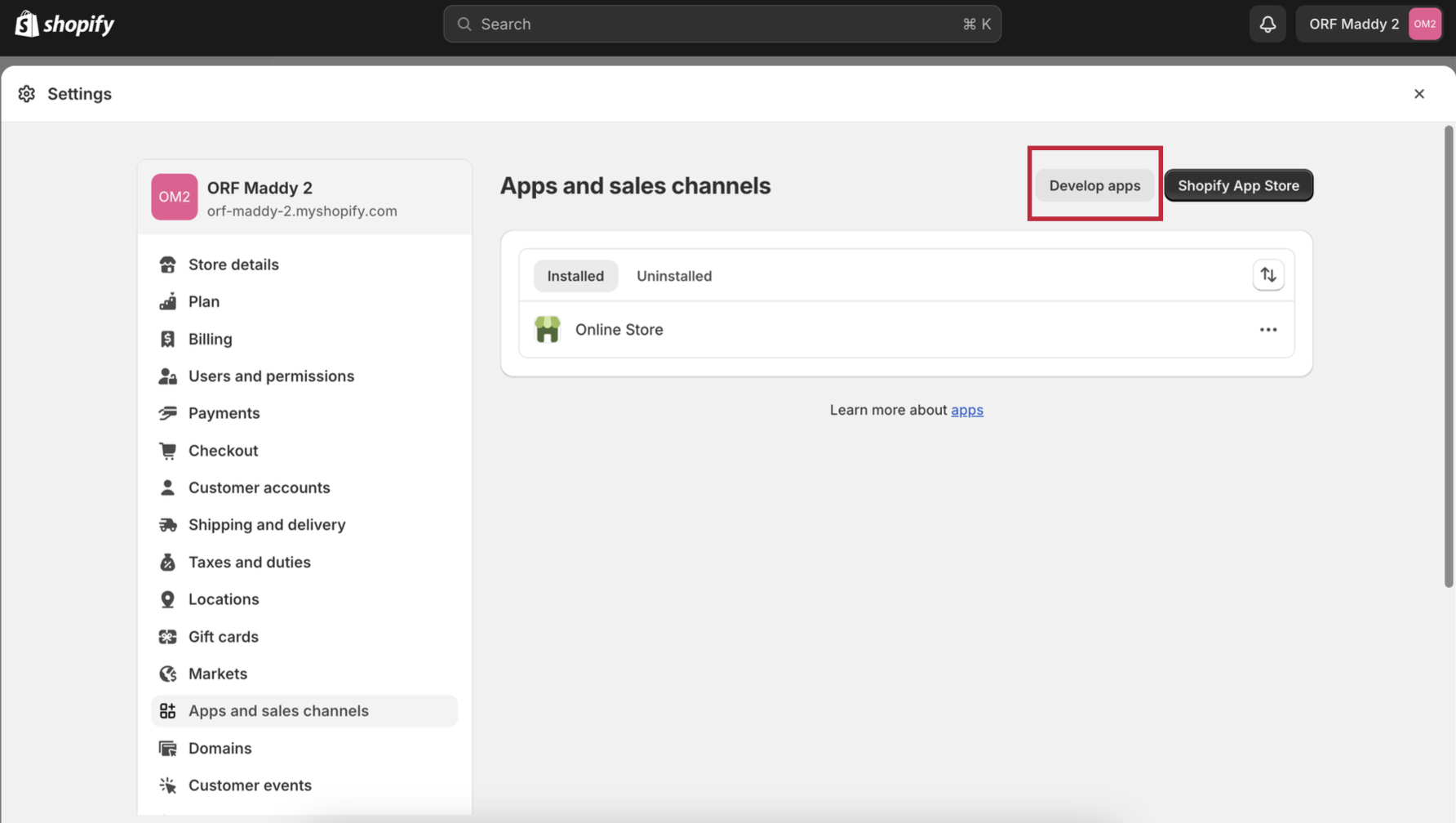The height and width of the screenshot is (823, 1456).
Task: Click the large OM2 store avatar
Action: 175,197
